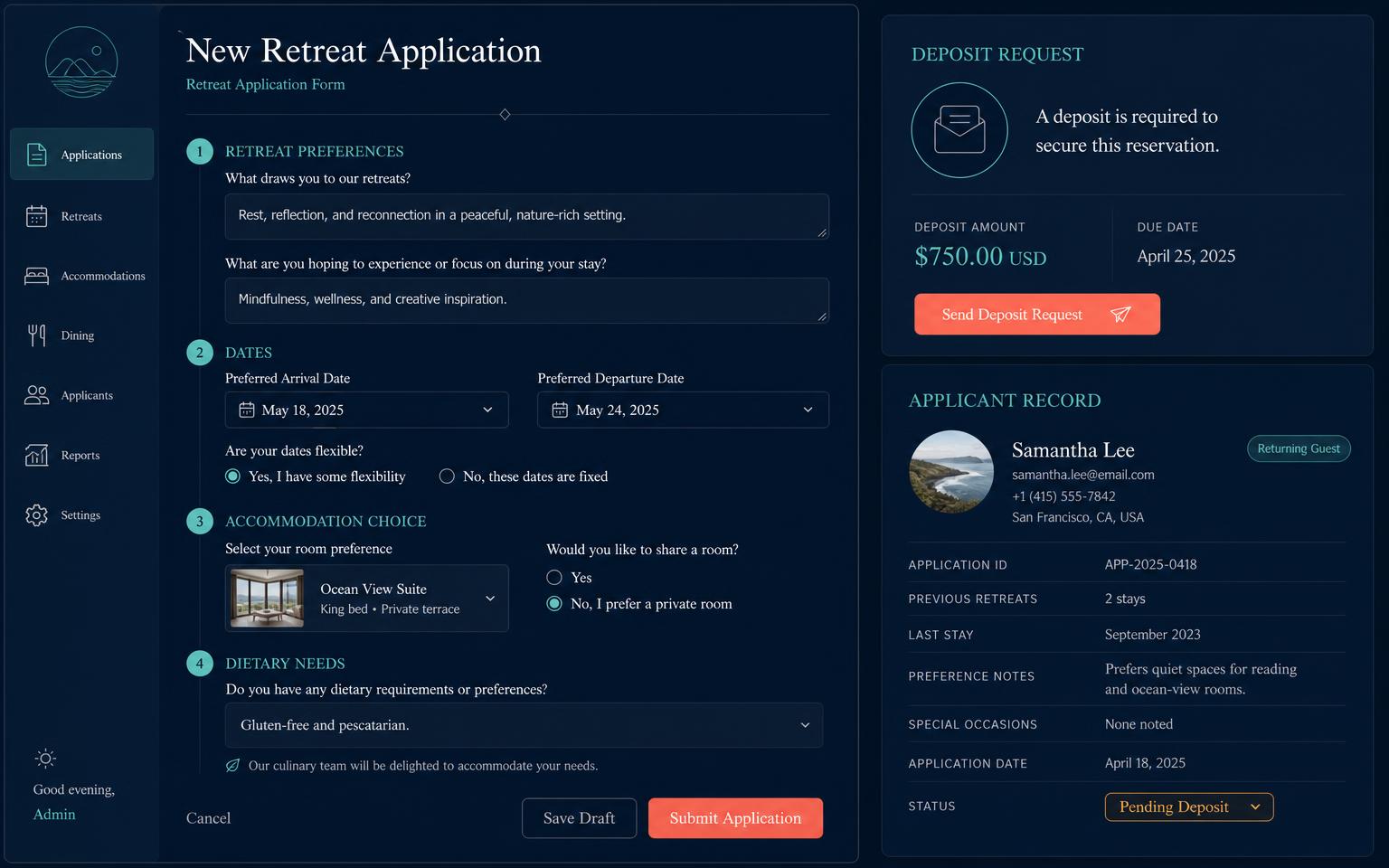Screen dimensions: 1389x868
Task: Click the calendar icon in Departure Date field
Action: [x=560, y=410]
